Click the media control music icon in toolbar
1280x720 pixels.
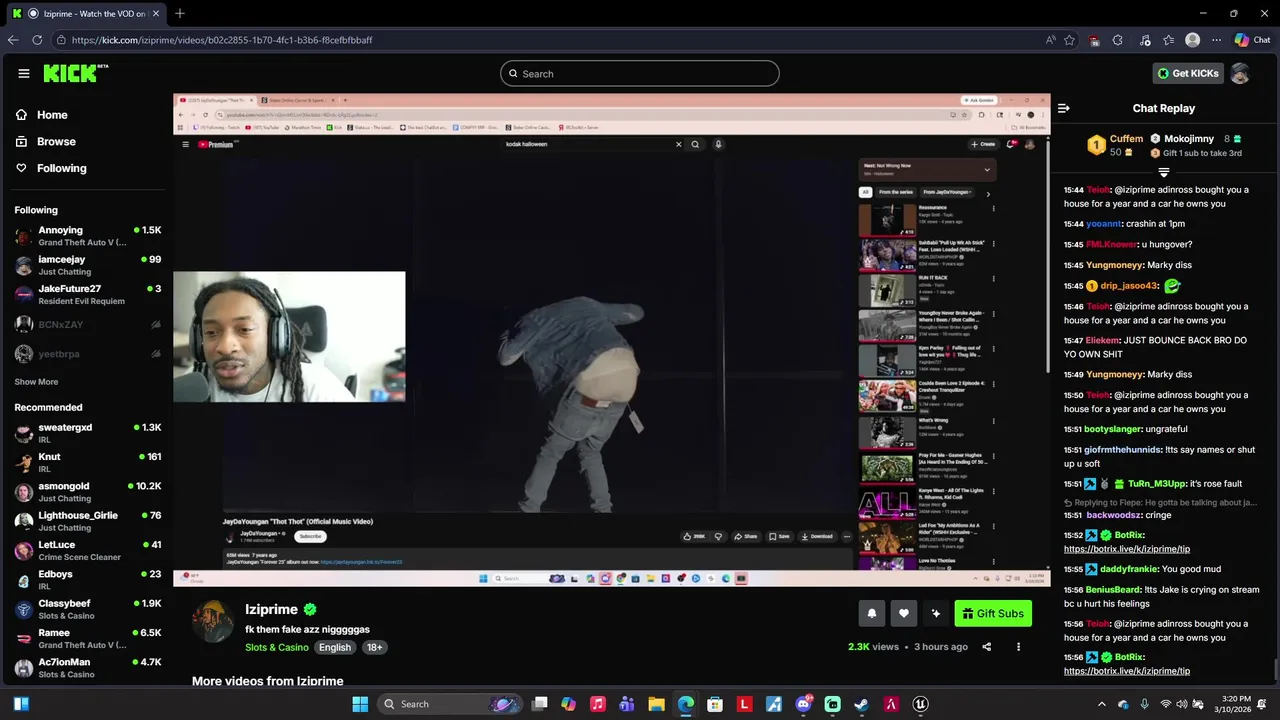(x=1143, y=40)
